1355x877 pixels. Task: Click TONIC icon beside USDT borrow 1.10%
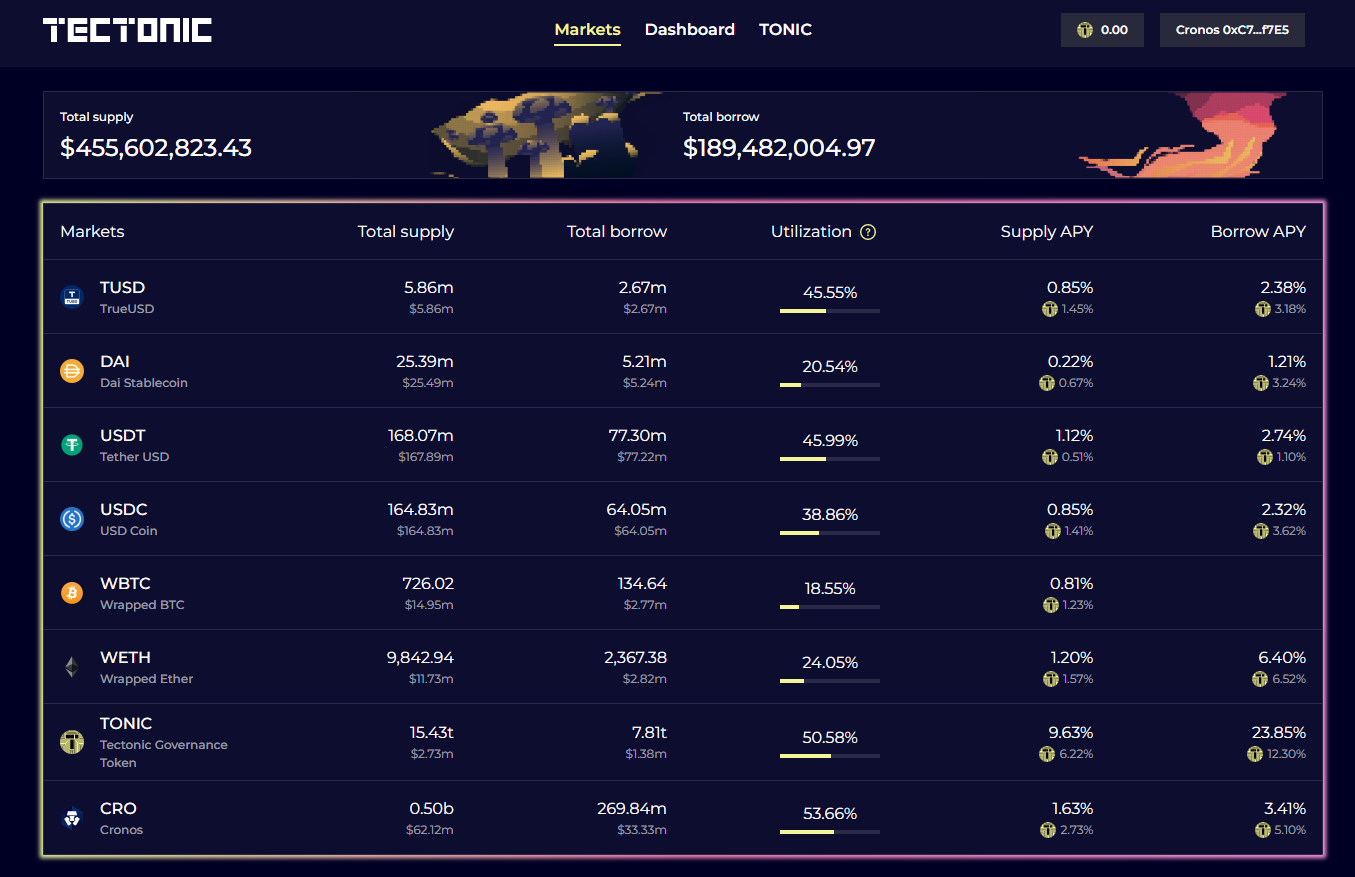(x=1265, y=457)
